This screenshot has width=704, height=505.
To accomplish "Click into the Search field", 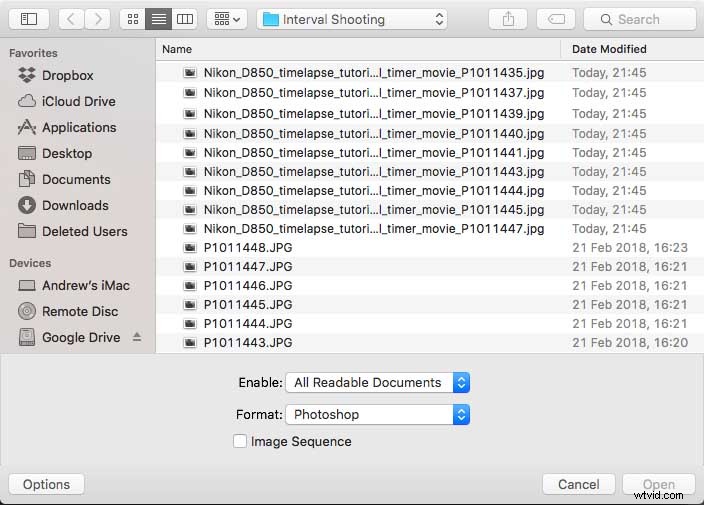I will [640, 19].
